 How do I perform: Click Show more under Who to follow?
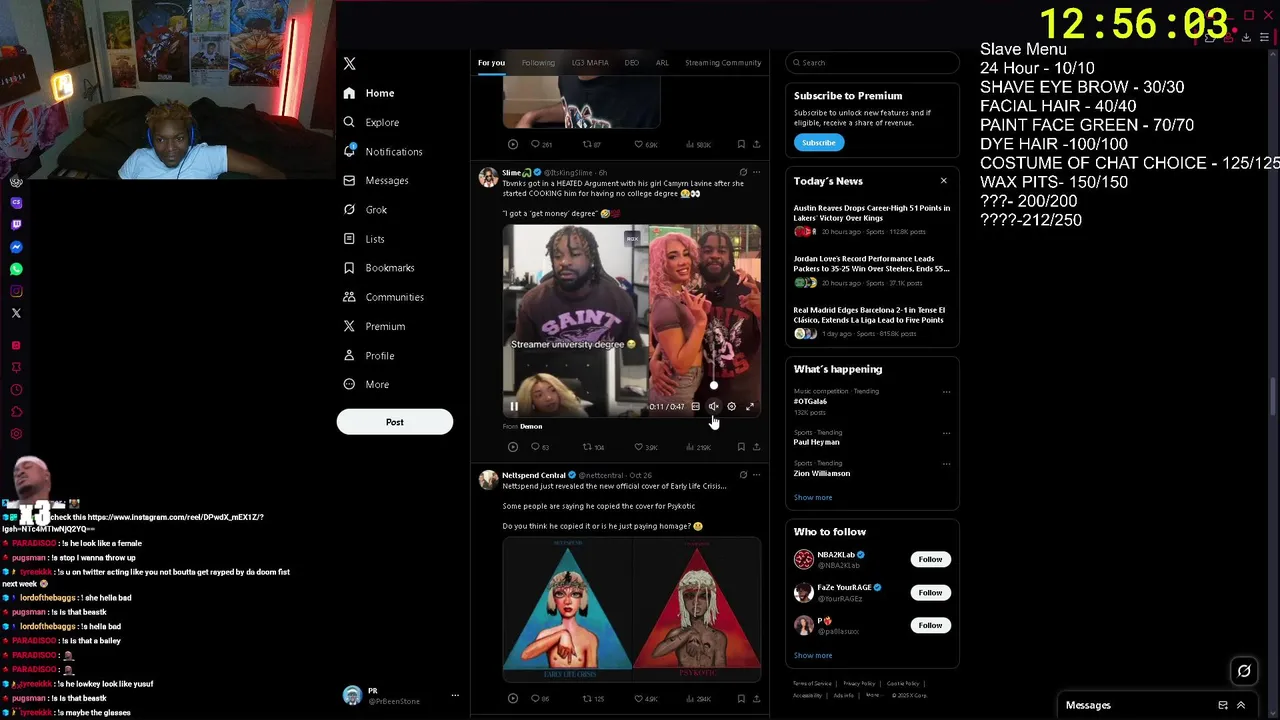click(813, 655)
